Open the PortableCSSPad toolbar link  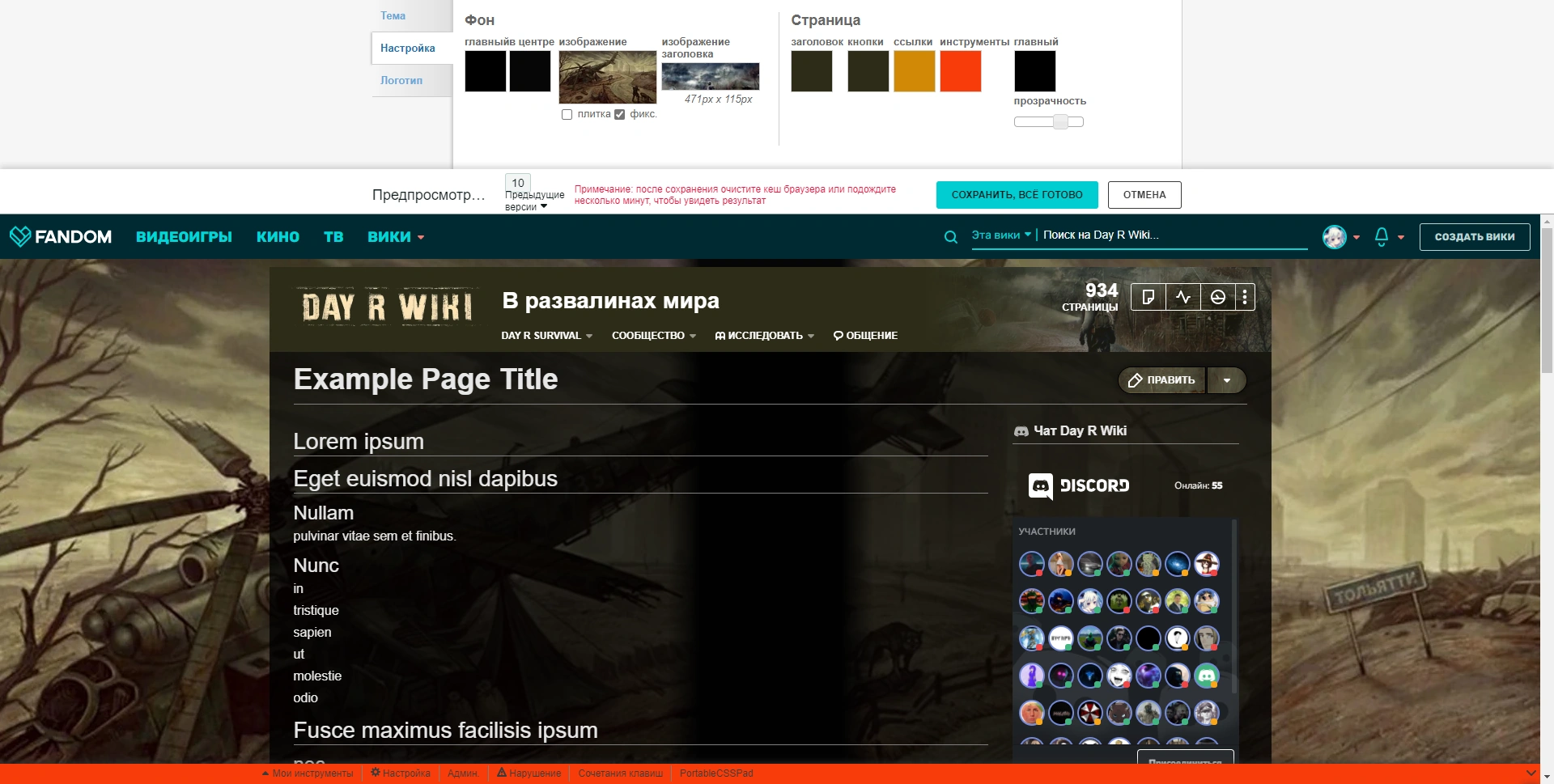coord(716,773)
